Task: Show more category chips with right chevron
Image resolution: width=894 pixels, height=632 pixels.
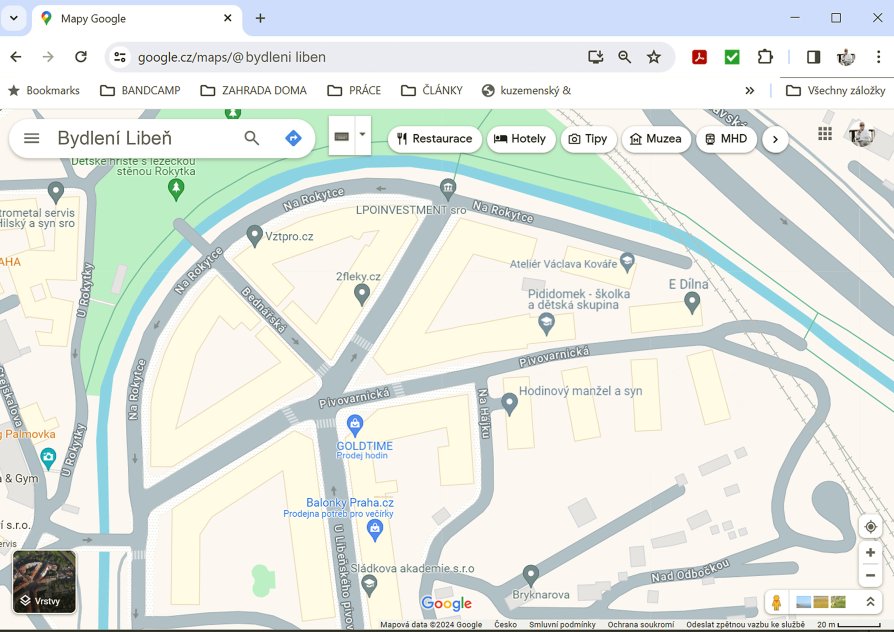Action: [x=775, y=139]
